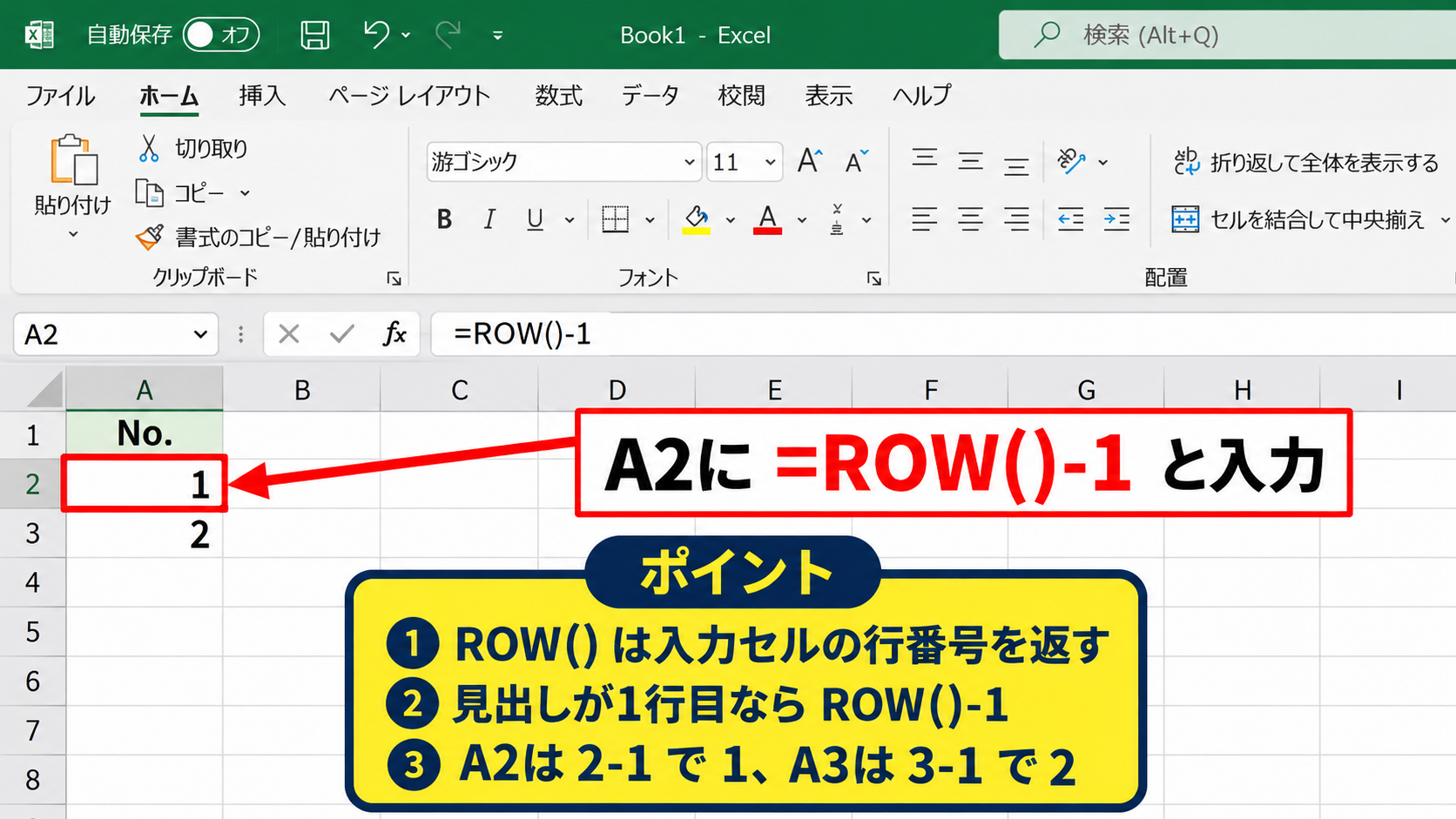This screenshot has height=819, width=1456.
Task: Click 切り取り cut button
Action: tap(193, 148)
